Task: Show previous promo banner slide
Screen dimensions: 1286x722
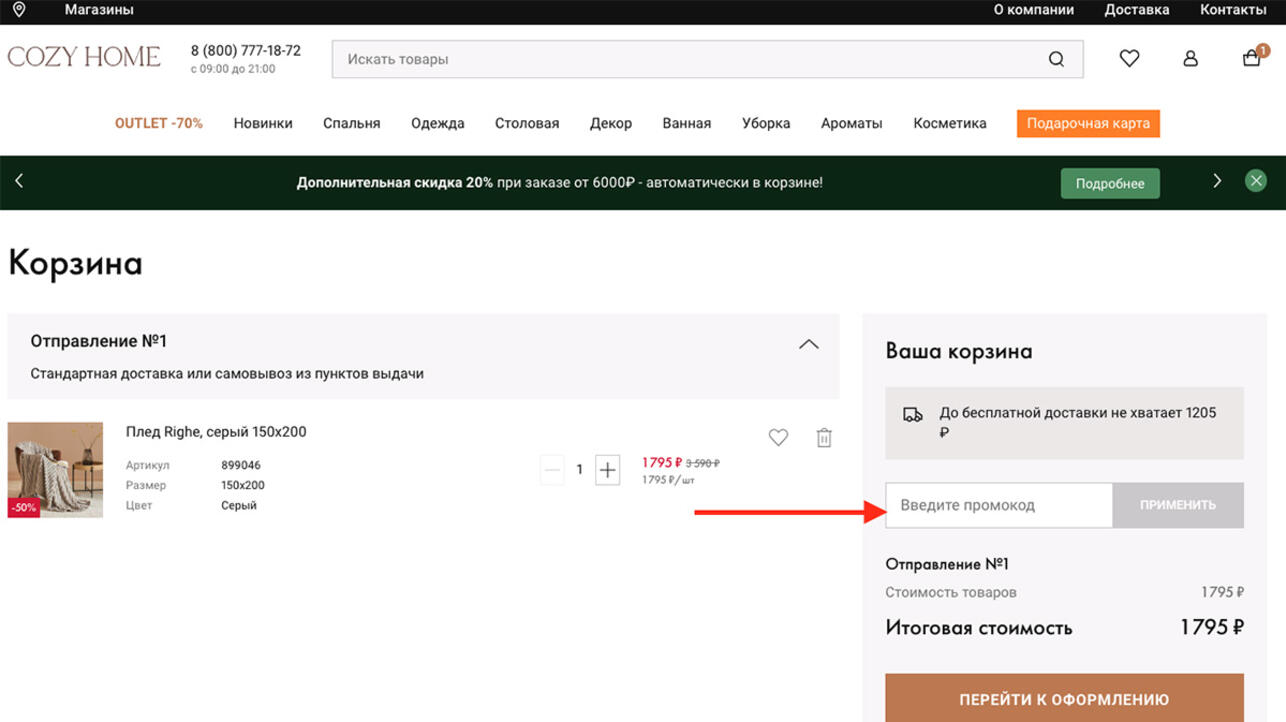Action: tap(19, 181)
